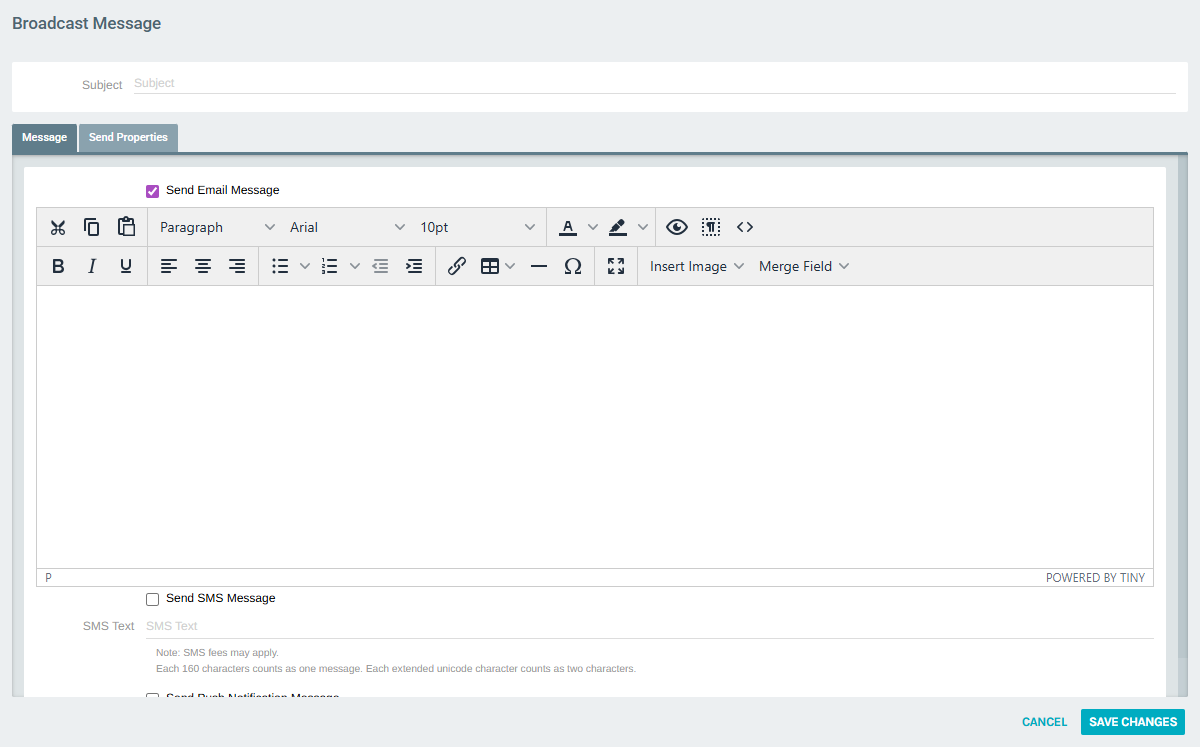Show formatting marks with the paragraph icon
The width and height of the screenshot is (1200, 747).
(711, 227)
